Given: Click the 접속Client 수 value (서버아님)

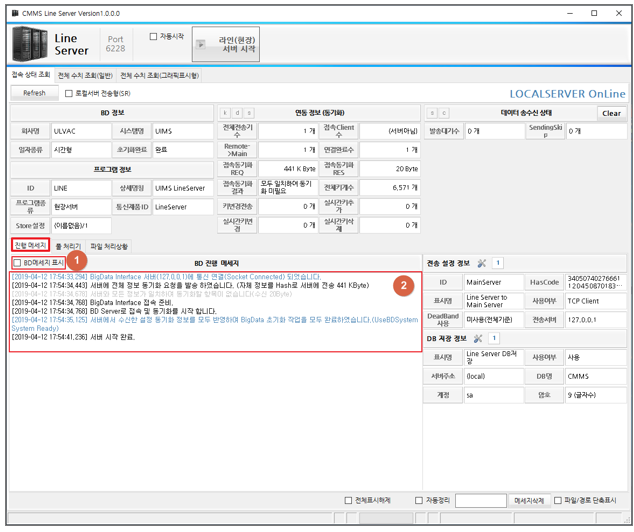Looking at the screenshot, I should point(389,131).
